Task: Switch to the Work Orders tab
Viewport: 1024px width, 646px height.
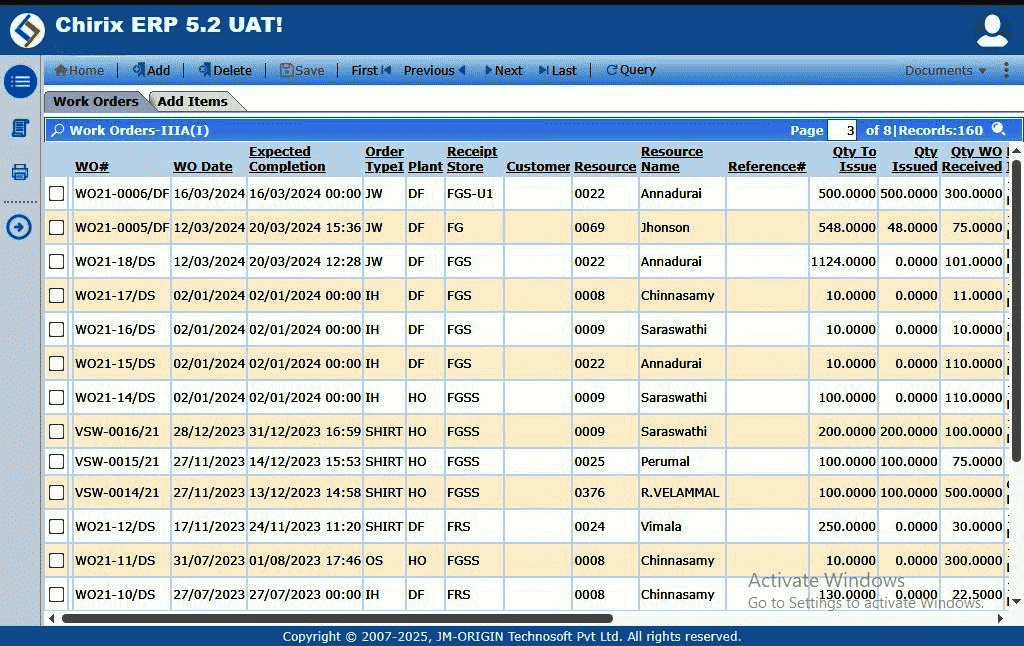Action: (96, 101)
